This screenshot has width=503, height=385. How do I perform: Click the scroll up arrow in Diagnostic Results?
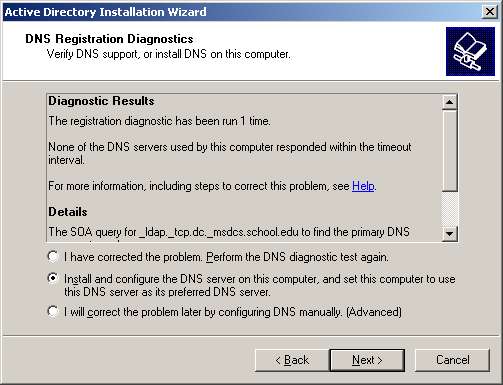[449, 102]
